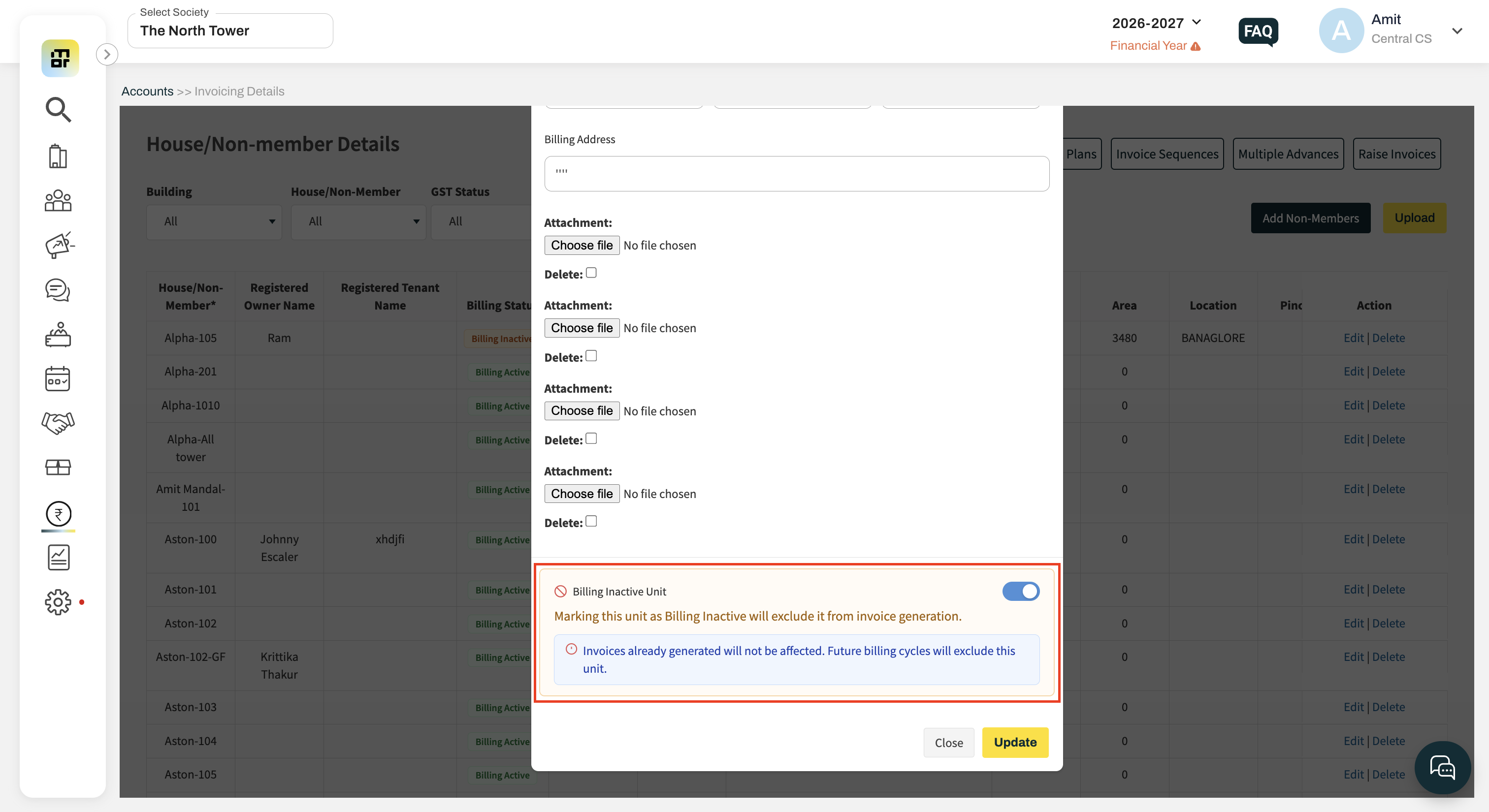Check the fourth attachment Delete checkbox
Viewport: 1489px width, 812px height.
[591, 521]
